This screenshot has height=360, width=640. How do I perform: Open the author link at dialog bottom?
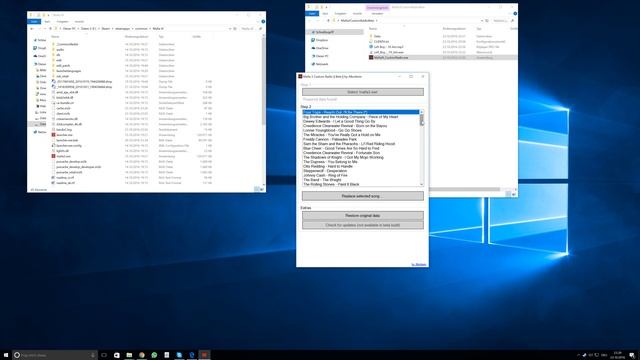(x=419, y=264)
